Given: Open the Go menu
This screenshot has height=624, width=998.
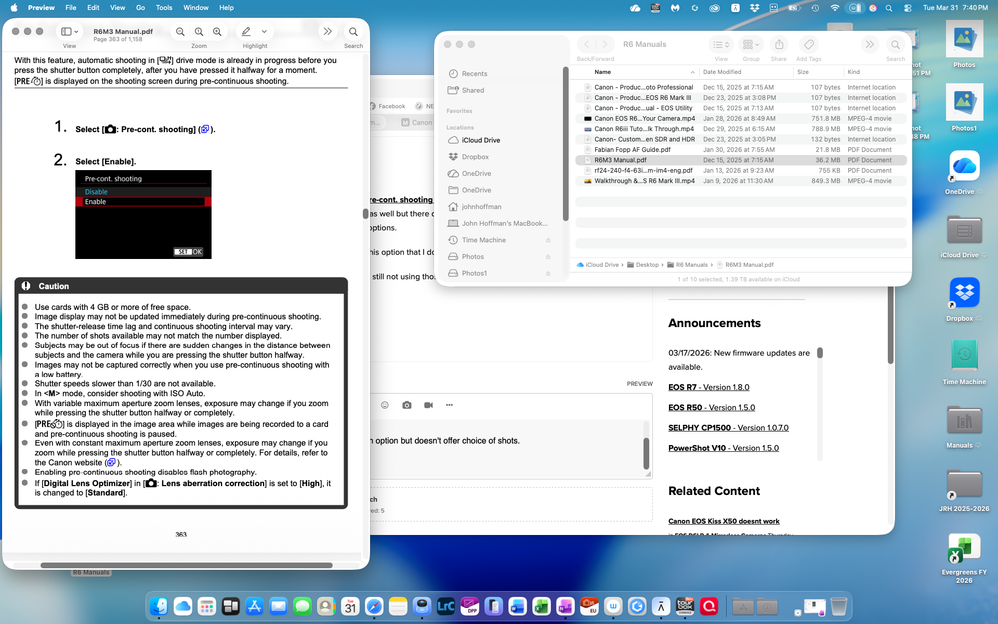Looking at the screenshot, I should [141, 8].
